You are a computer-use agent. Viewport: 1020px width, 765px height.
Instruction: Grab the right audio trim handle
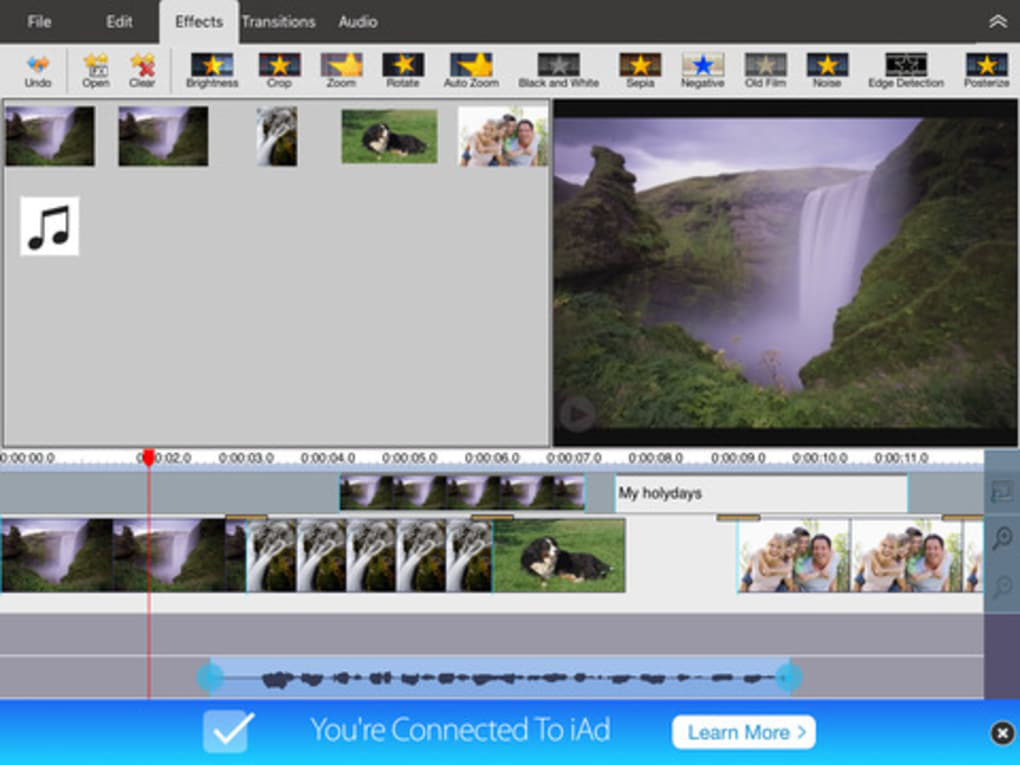tap(789, 678)
